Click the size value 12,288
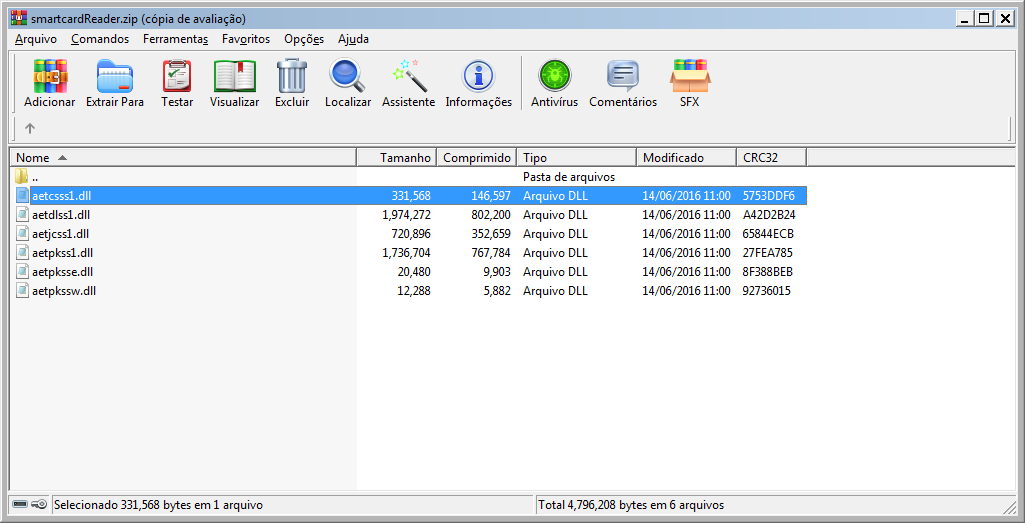 (414, 291)
